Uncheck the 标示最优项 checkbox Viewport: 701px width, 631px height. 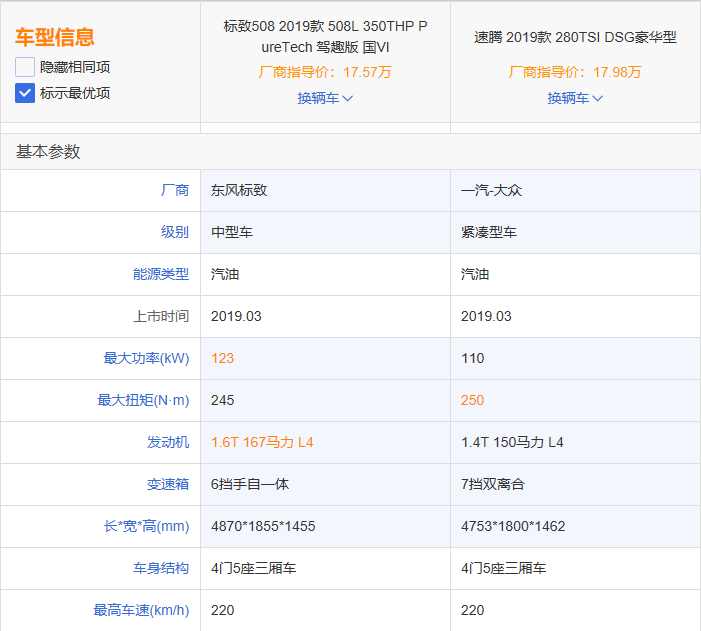click(25, 93)
